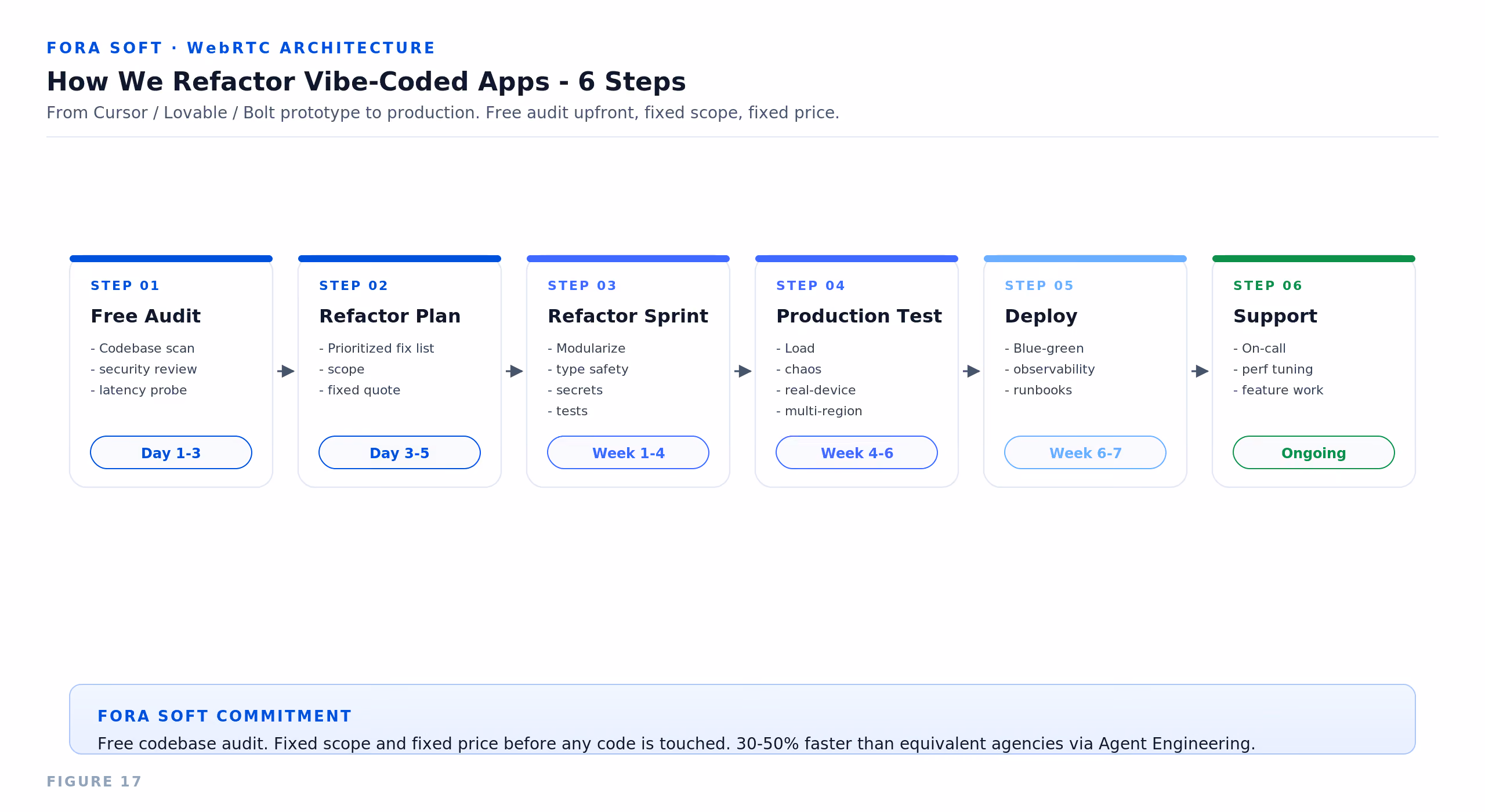Screen dimensions: 1485x812
Task: Click the 'chaos' bullet
Action: click(799, 369)
